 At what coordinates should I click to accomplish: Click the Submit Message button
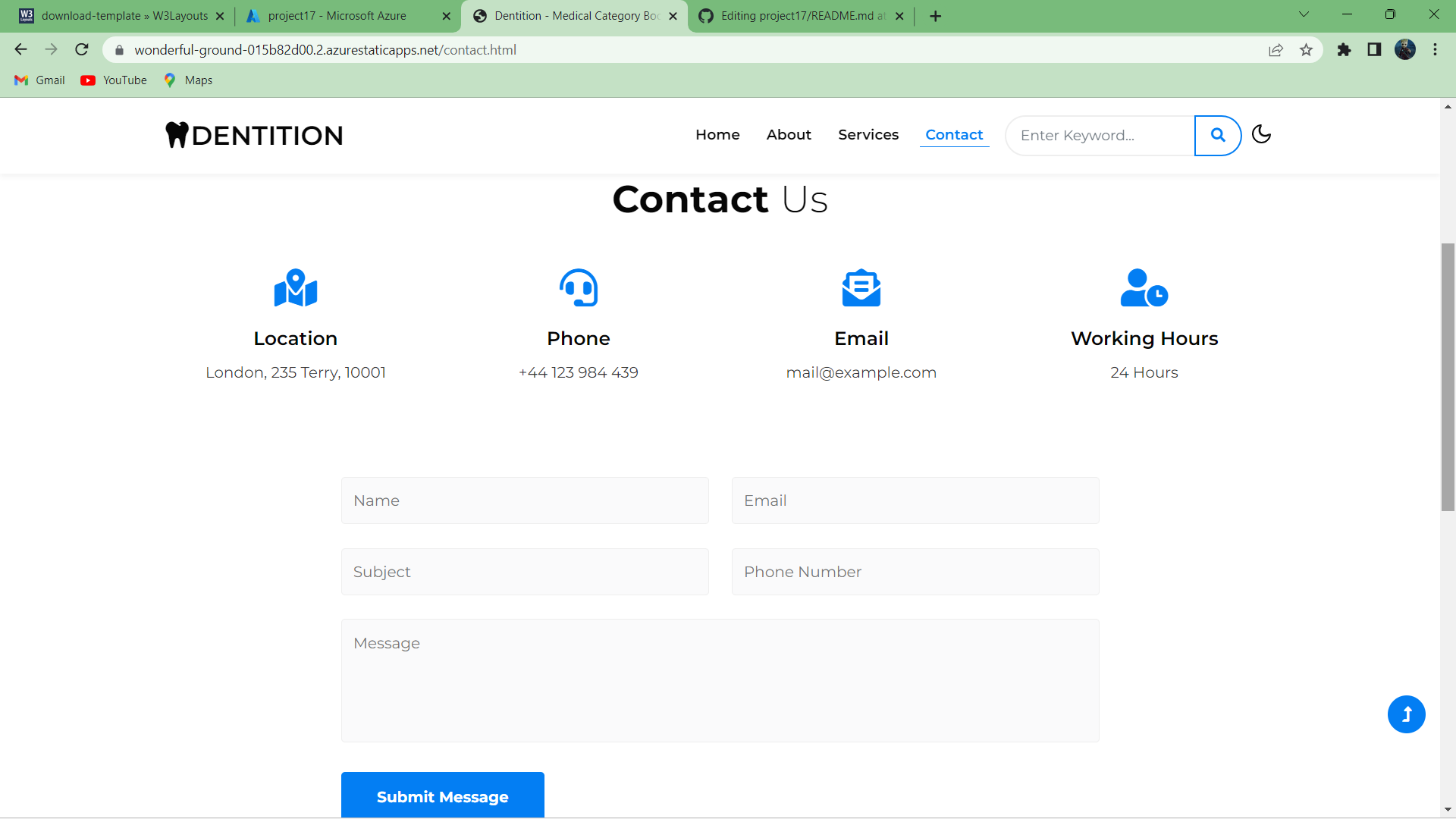442,796
